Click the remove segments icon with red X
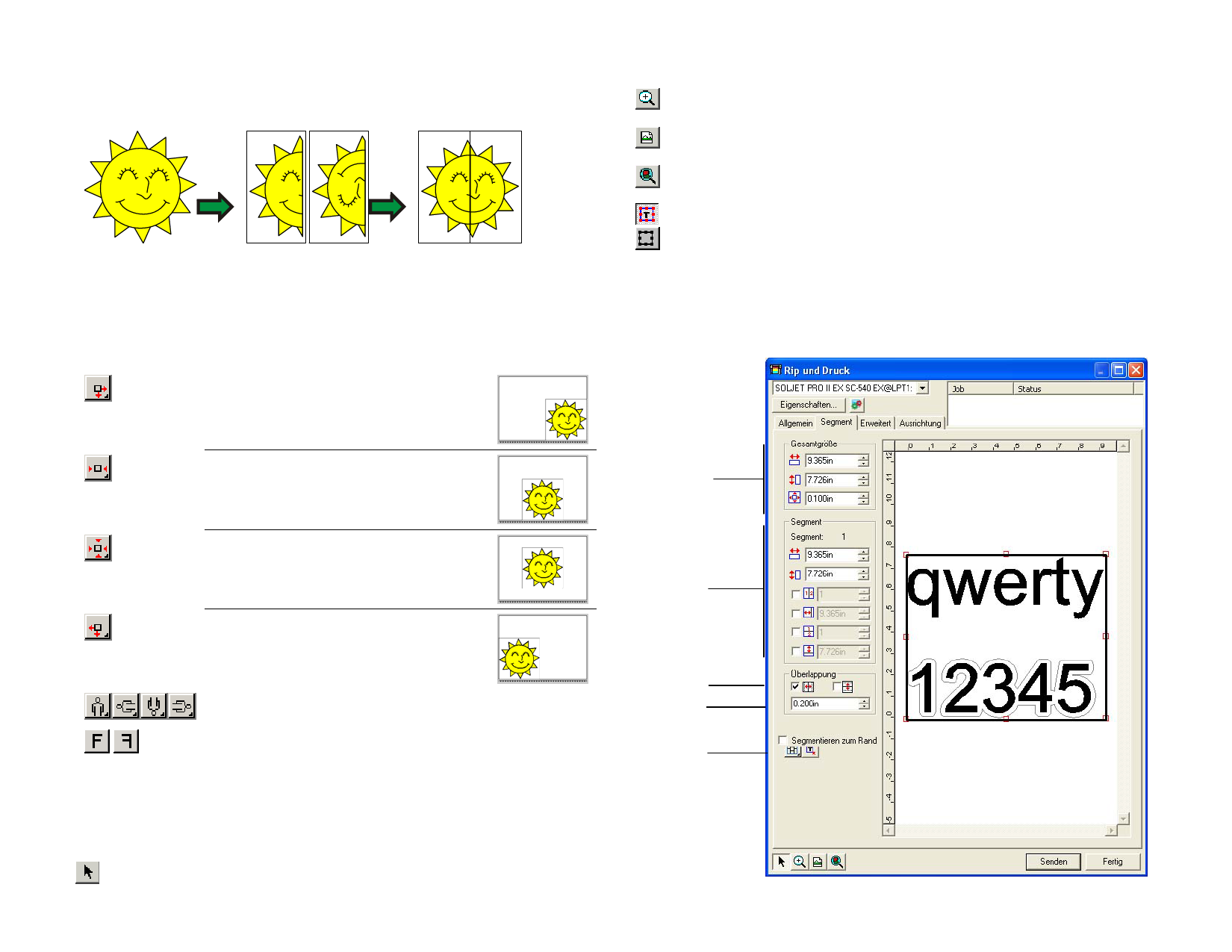The width and height of the screenshot is (1232, 952). pos(811,751)
